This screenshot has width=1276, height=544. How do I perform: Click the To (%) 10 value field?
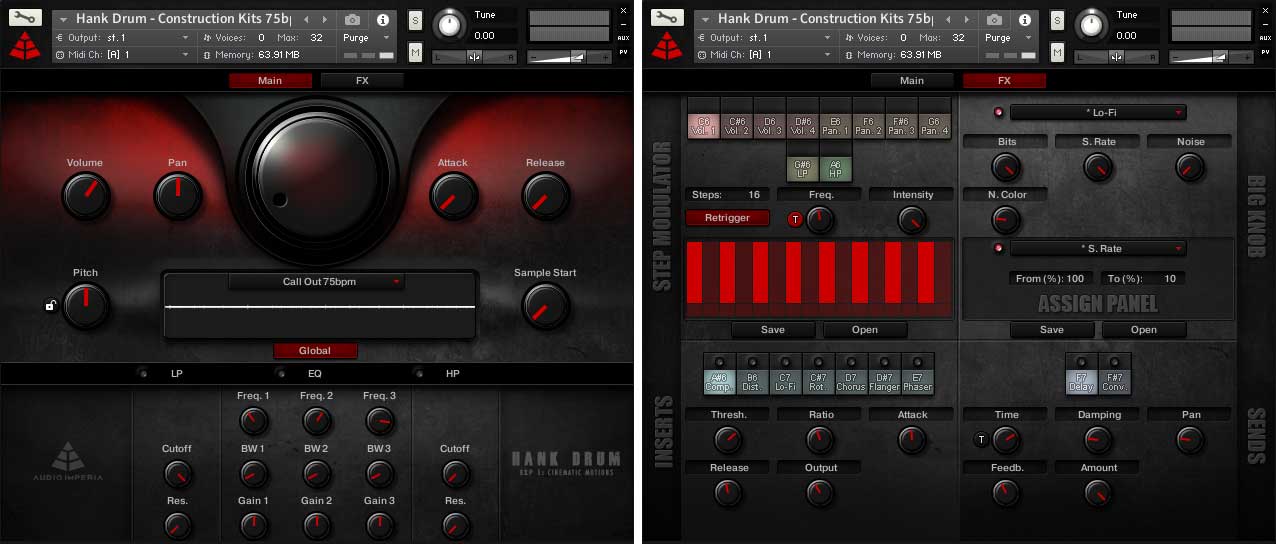(x=1141, y=279)
